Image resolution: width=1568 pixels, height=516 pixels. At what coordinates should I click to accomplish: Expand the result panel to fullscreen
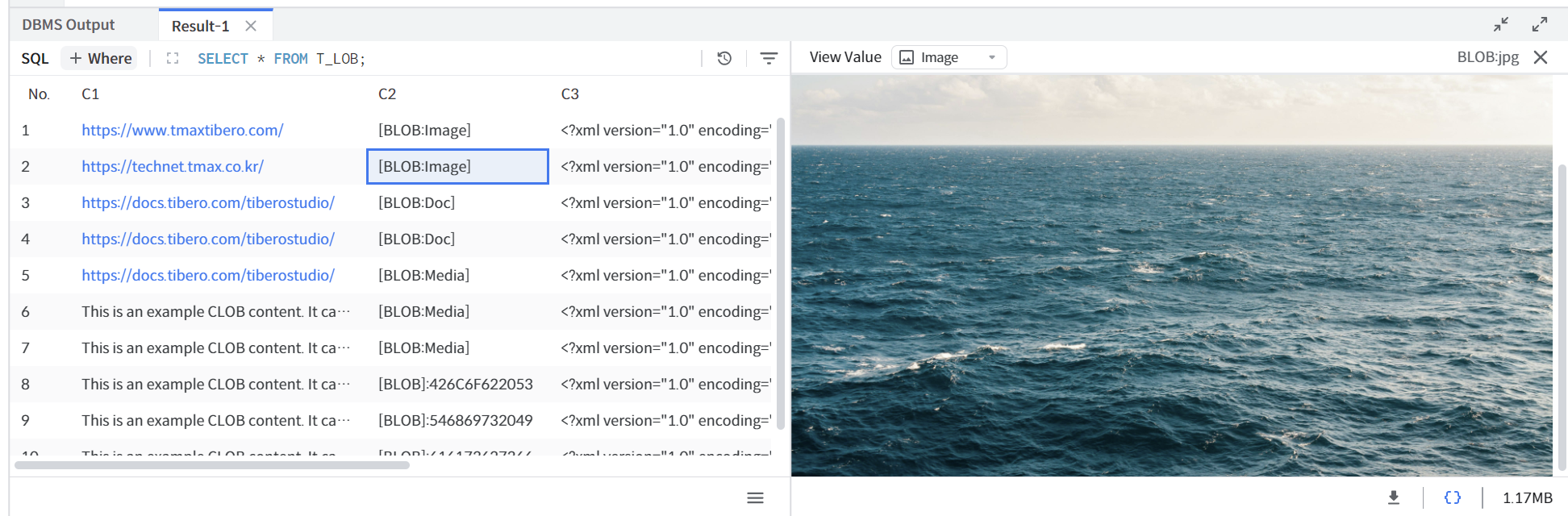[1540, 24]
